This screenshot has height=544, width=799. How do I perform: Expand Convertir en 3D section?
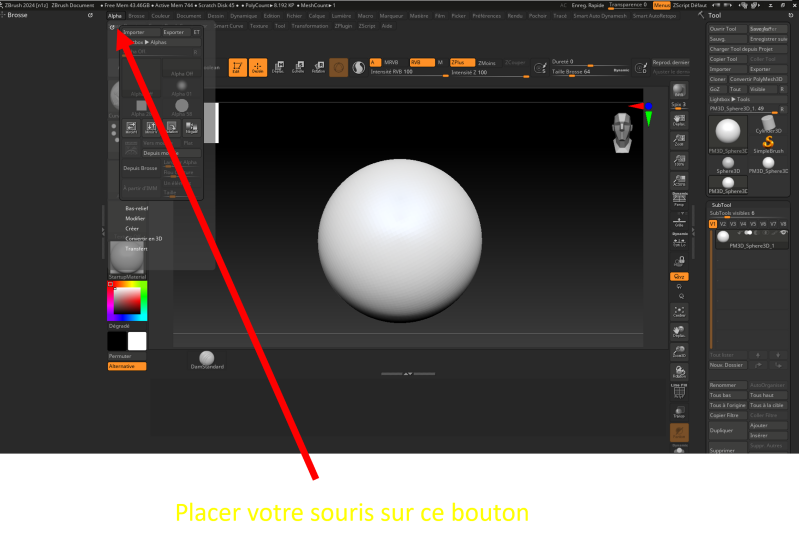[144, 239]
